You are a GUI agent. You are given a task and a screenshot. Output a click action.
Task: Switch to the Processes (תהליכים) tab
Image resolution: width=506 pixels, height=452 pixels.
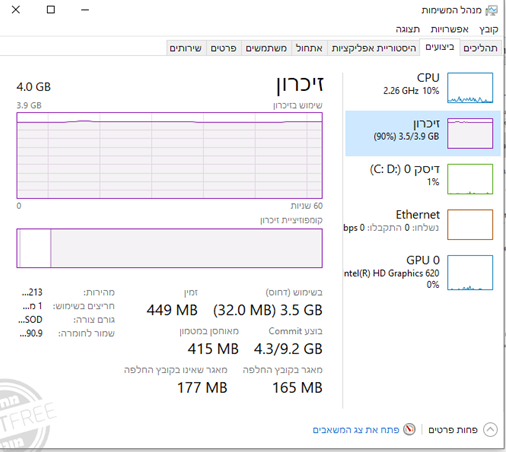click(x=480, y=48)
